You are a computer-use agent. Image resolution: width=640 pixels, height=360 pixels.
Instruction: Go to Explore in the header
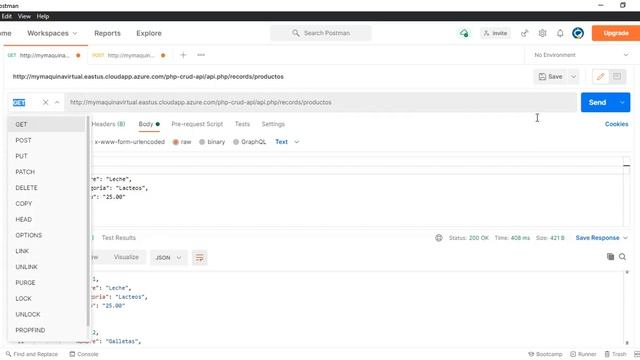(x=149, y=33)
